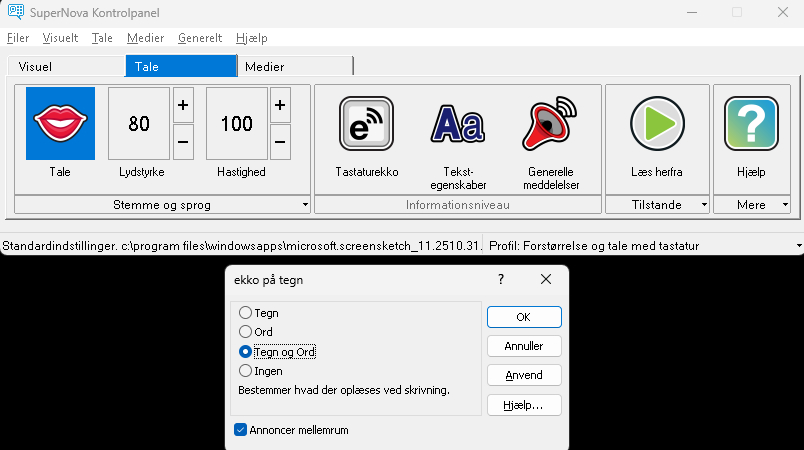804x450 pixels.
Task: Click the SuperNova title bar app icon
Action: pos(14,12)
